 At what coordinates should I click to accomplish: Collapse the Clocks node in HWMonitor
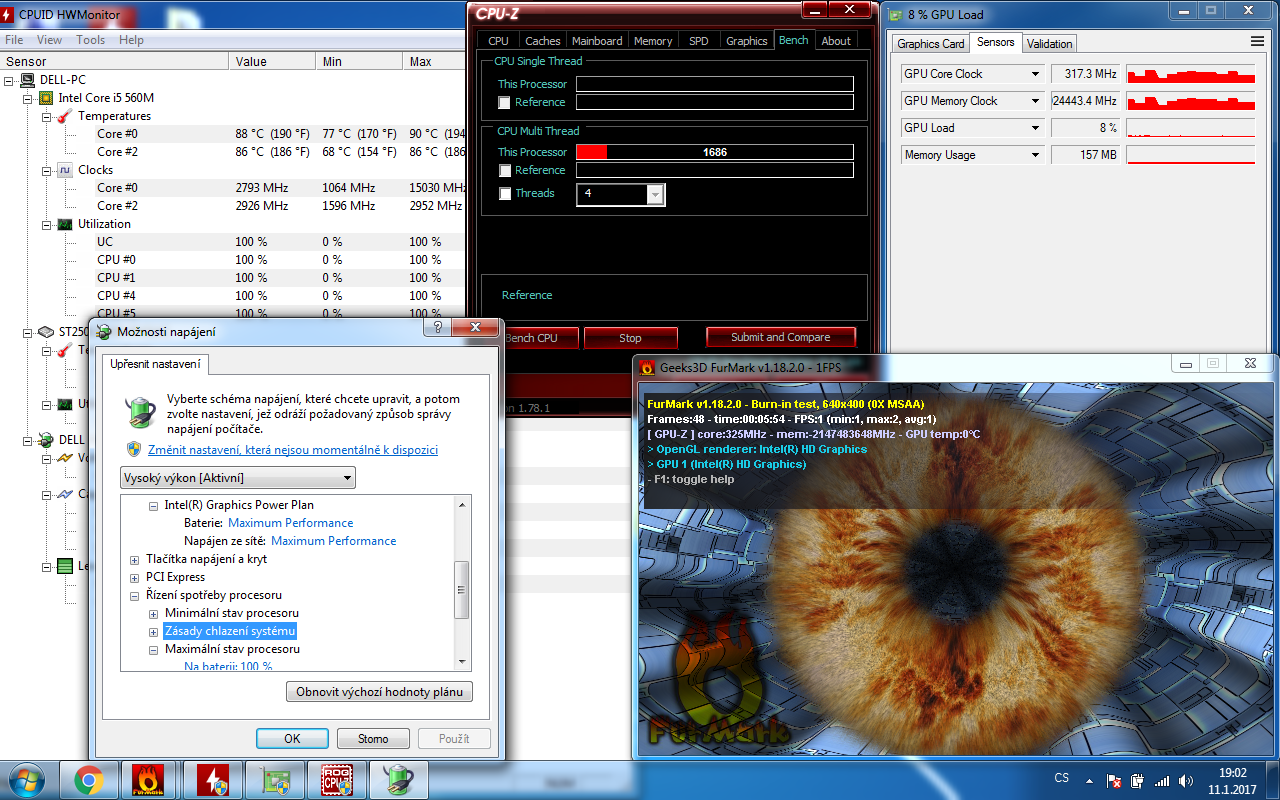(x=46, y=170)
